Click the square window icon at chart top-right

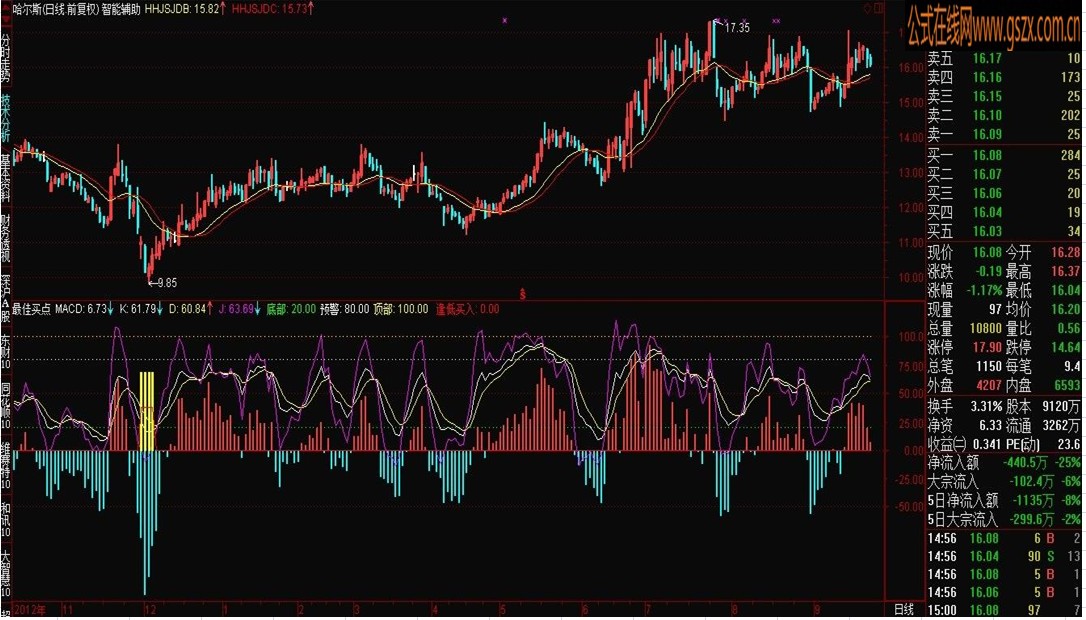tap(879, 8)
